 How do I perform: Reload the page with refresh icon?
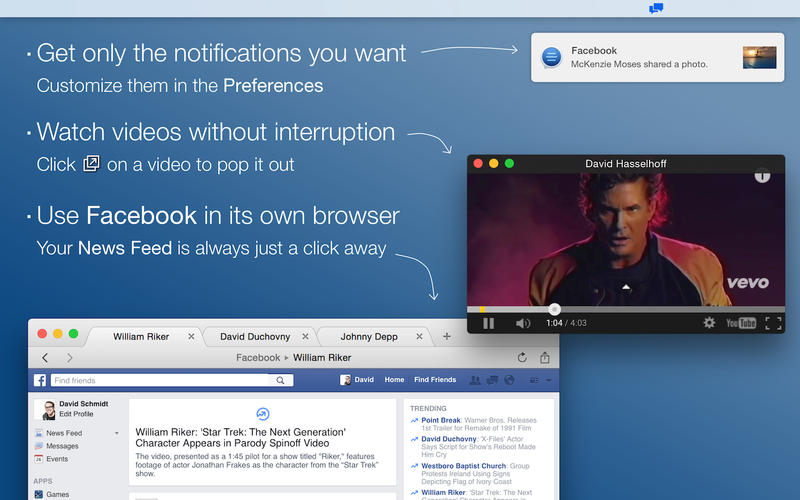click(x=522, y=357)
